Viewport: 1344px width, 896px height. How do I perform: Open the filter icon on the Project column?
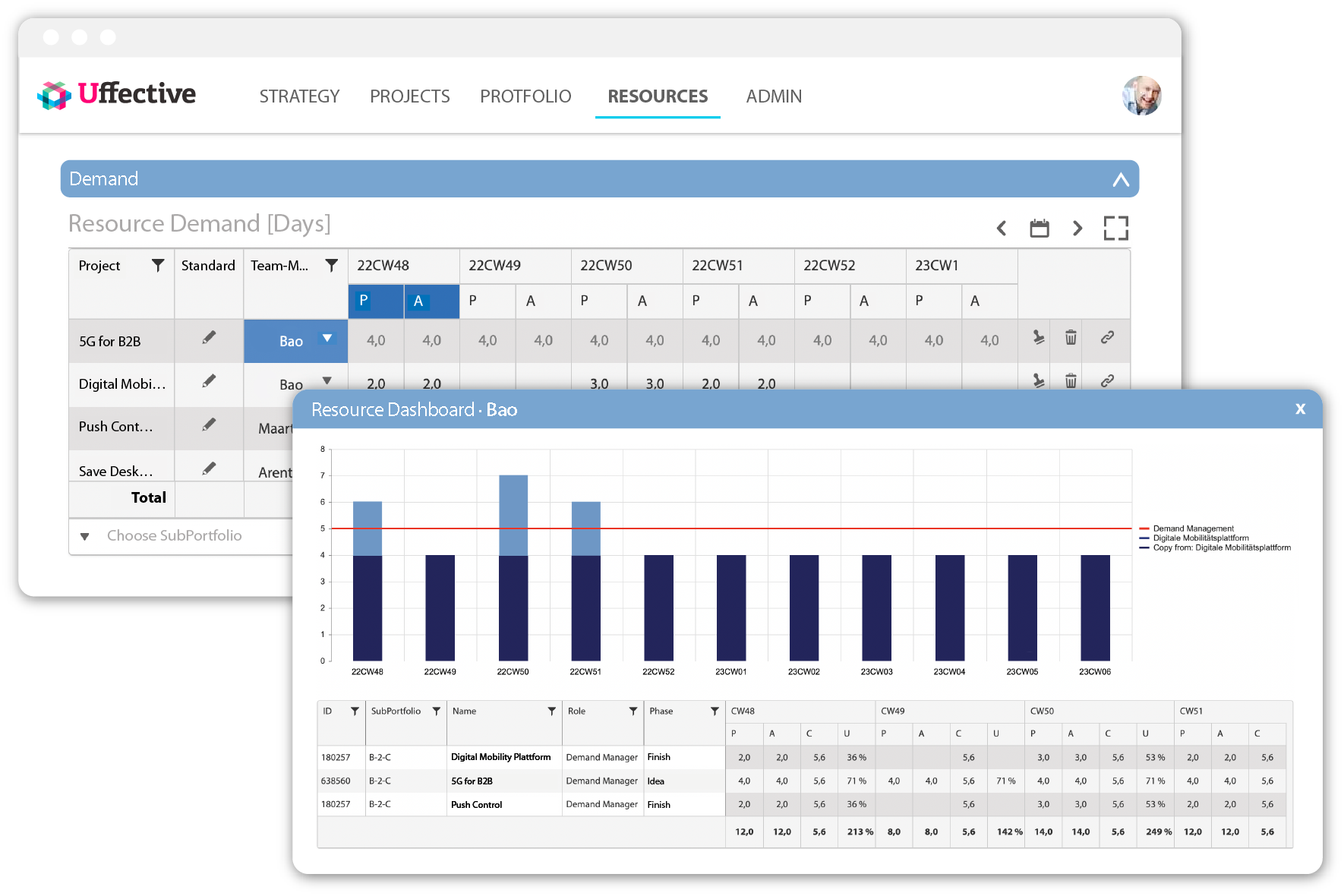click(x=158, y=266)
